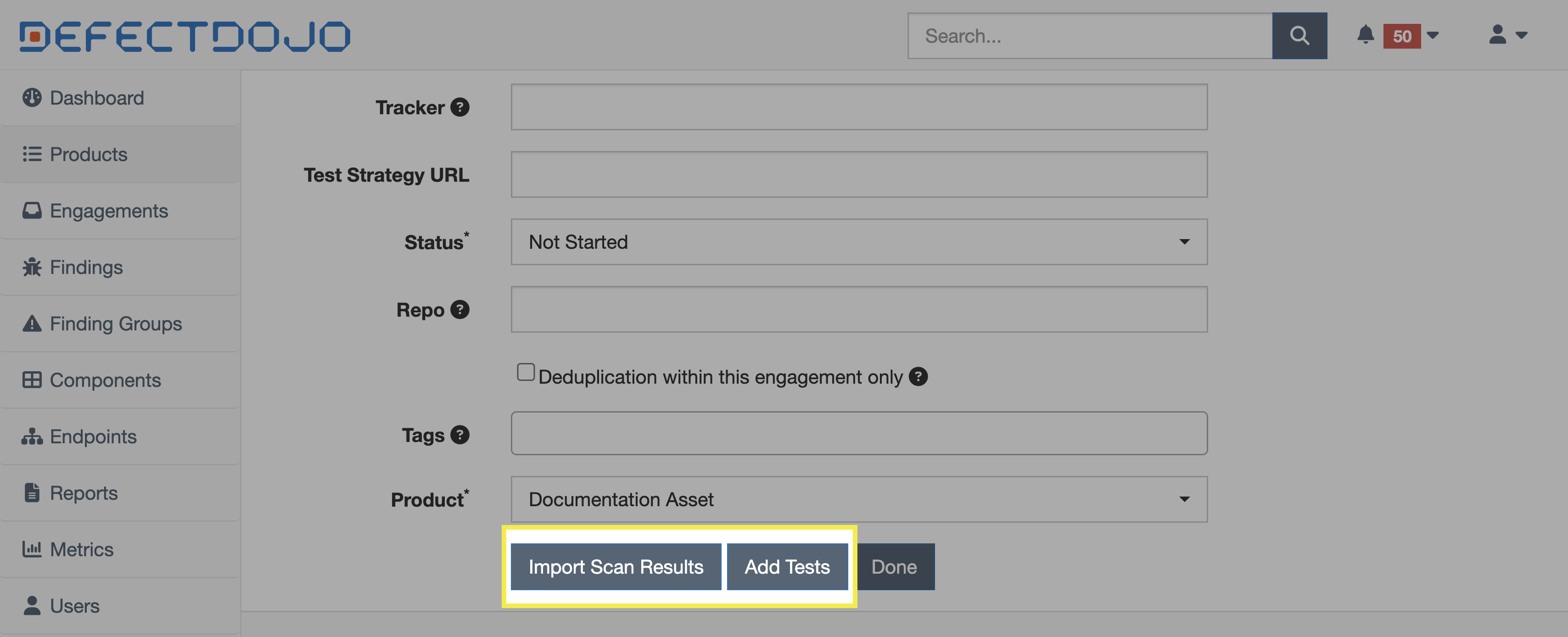The width and height of the screenshot is (1568, 637).
Task: Click the Add Tests button
Action: [x=786, y=566]
